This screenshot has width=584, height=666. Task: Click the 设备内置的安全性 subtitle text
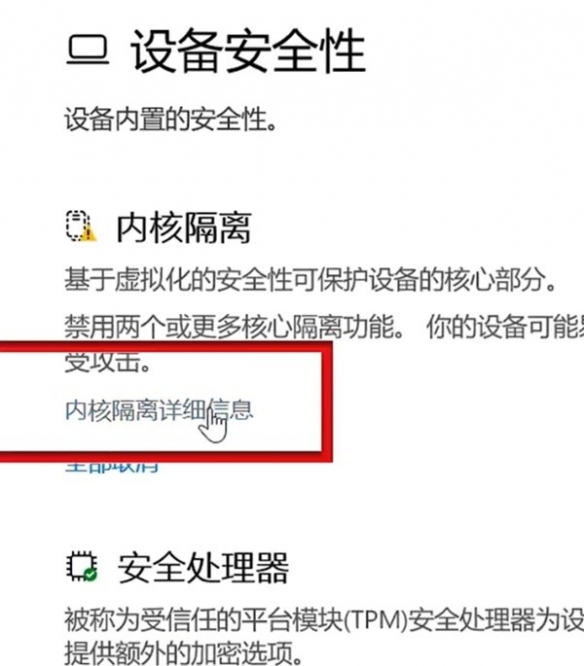[x=171, y=119]
